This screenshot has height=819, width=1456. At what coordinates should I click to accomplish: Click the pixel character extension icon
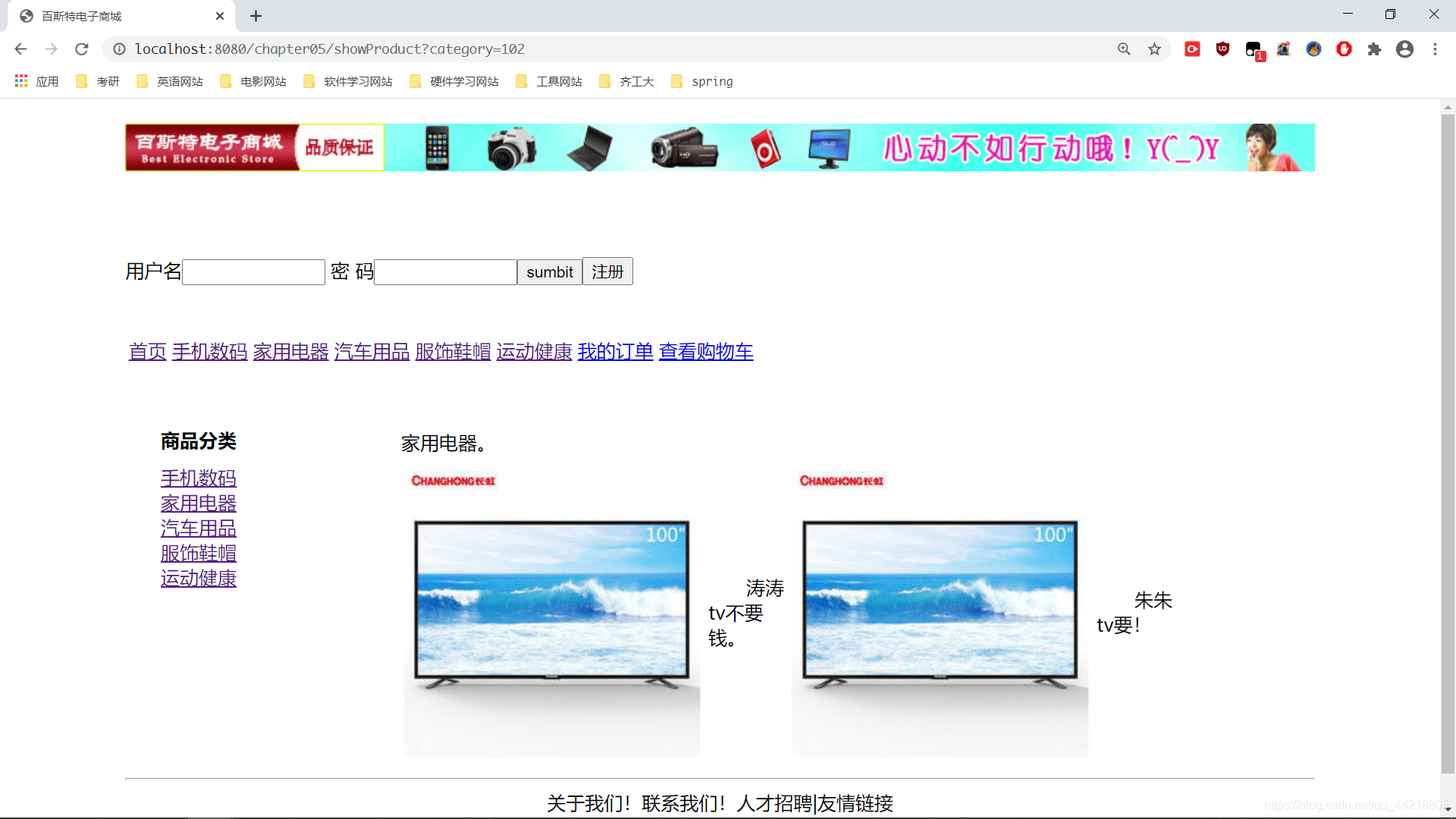point(1283,49)
